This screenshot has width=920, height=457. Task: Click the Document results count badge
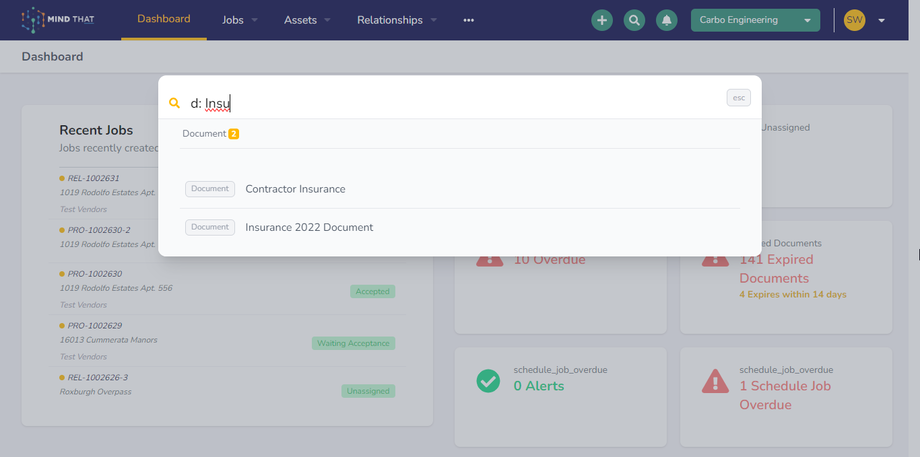pos(234,134)
